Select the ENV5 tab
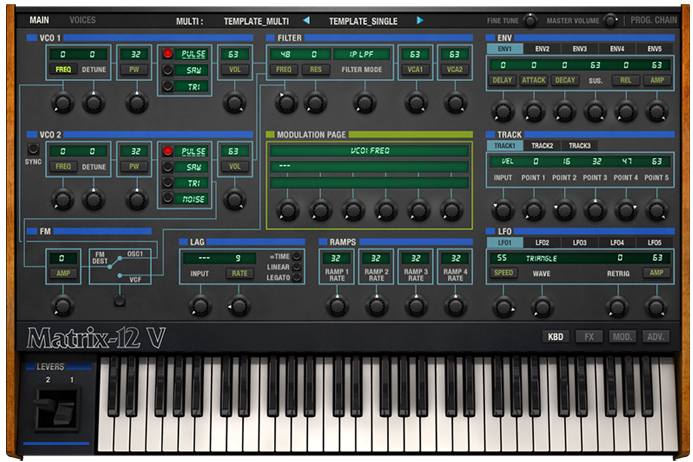This screenshot has height=462, width=693. [x=655, y=49]
